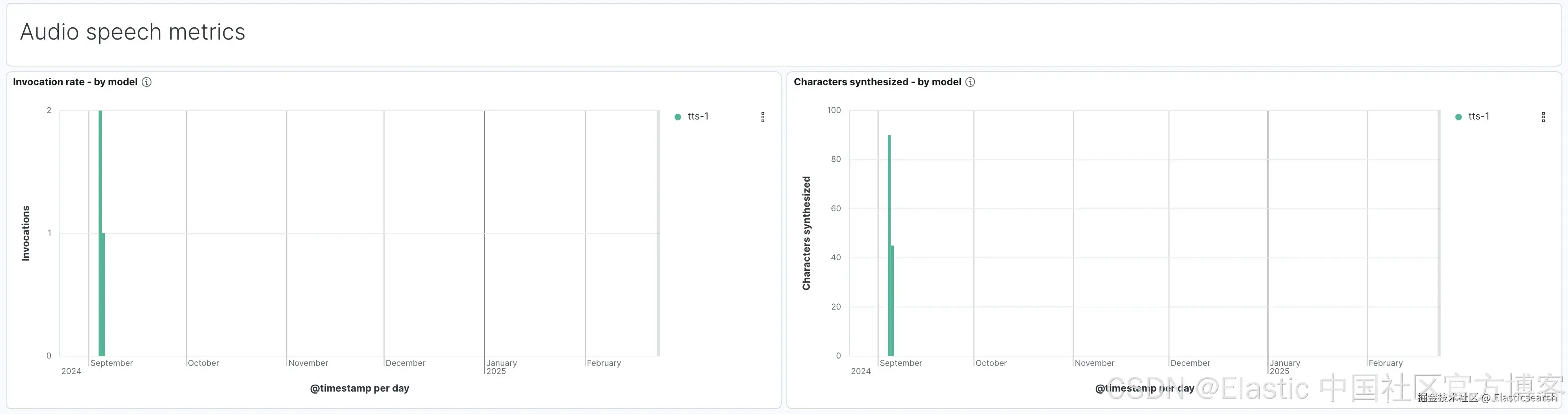Click info icon beside Characters synthesized title
This screenshot has height=414, width=1568.
[970, 82]
